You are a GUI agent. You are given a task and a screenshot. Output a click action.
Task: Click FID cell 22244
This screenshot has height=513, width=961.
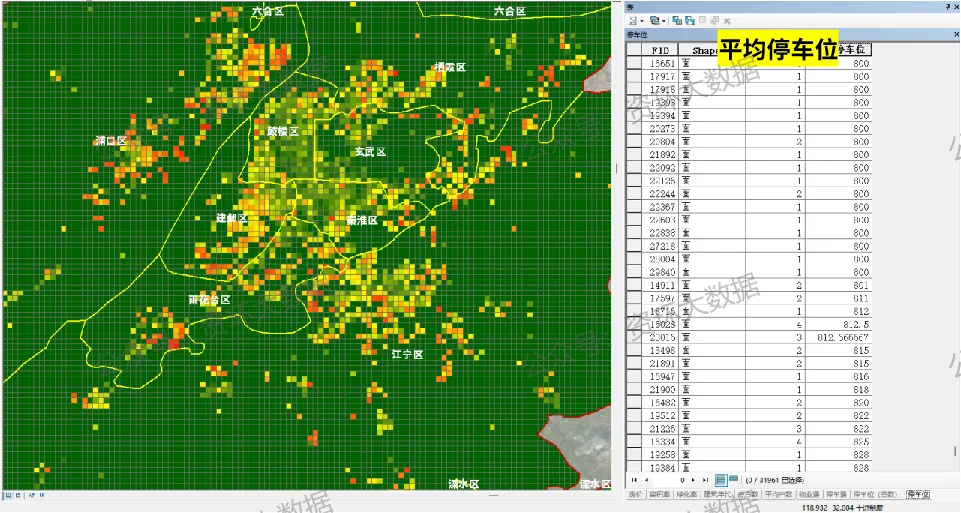pos(662,194)
